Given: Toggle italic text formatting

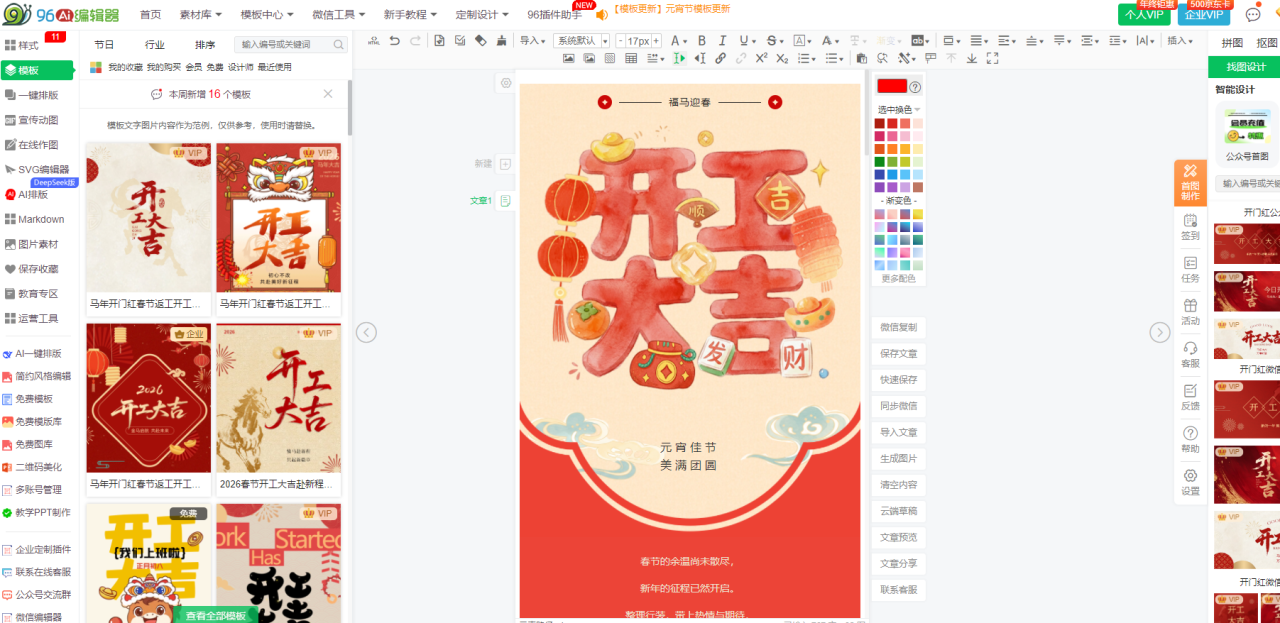Looking at the screenshot, I should point(723,41).
